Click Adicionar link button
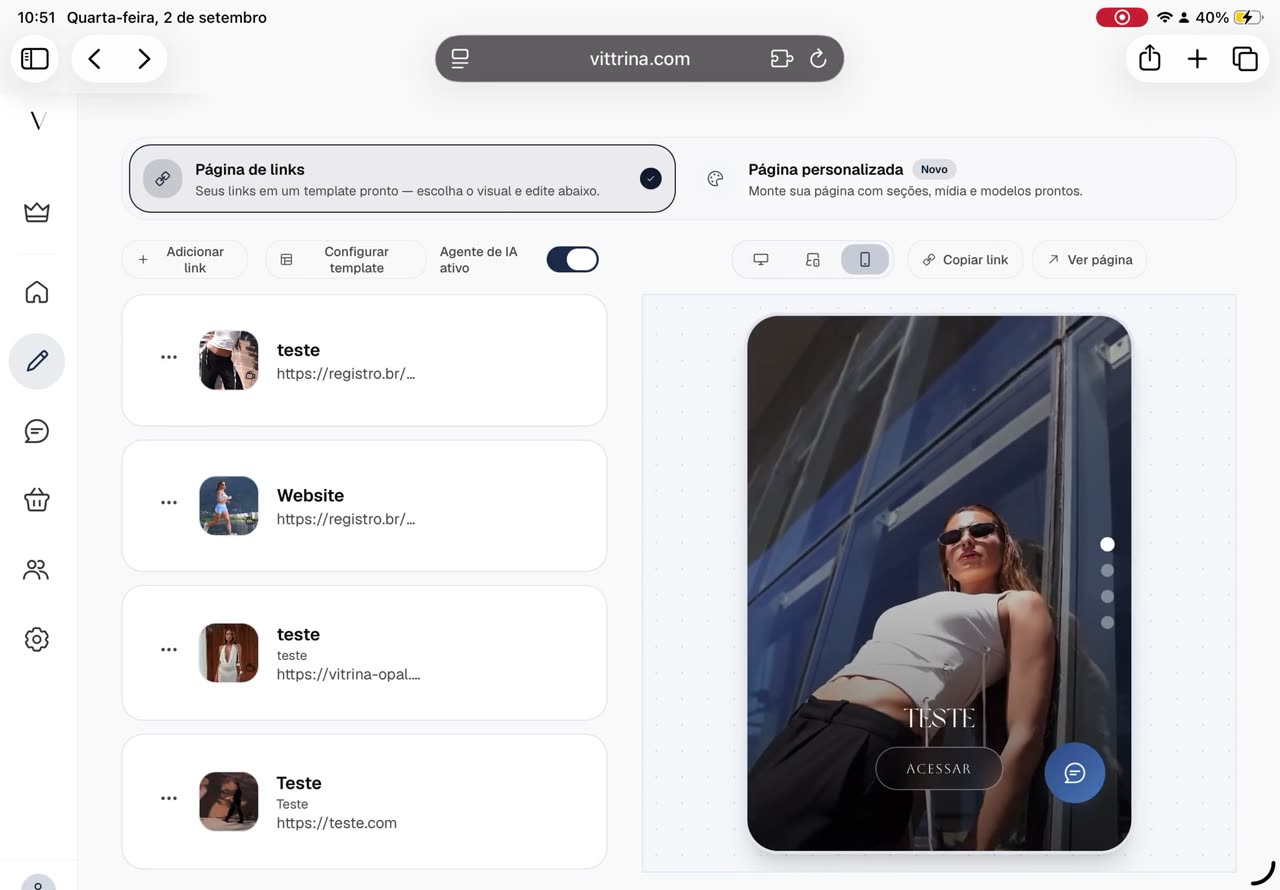The image size is (1280, 890). (185, 260)
